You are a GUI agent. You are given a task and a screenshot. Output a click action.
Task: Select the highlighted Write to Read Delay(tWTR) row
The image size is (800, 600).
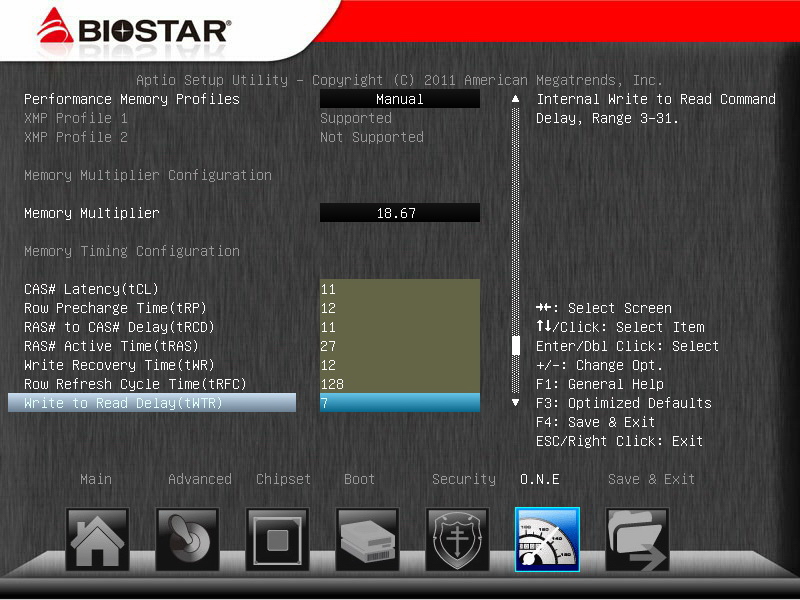(152, 403)
